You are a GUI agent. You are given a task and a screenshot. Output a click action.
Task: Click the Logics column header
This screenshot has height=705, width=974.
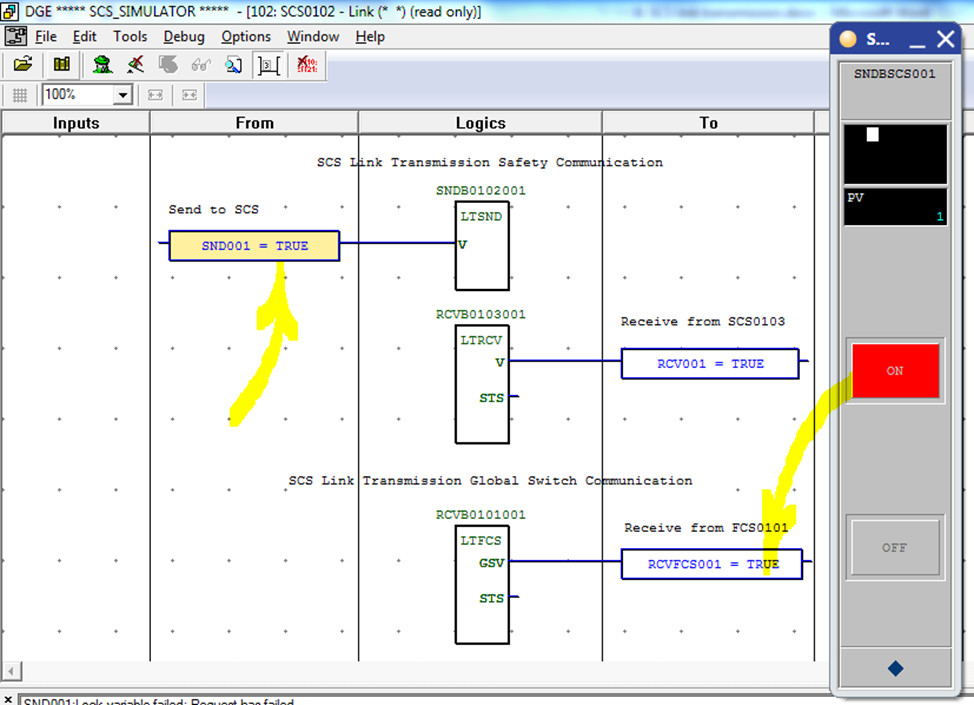click(480, 123)
